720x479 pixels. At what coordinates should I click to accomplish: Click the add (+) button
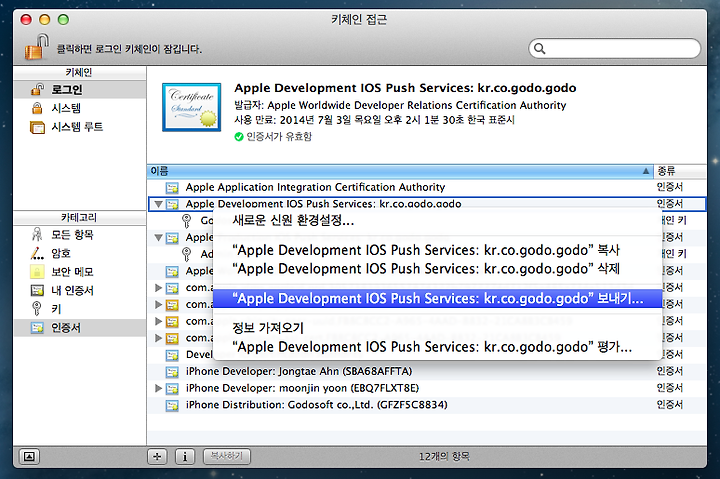pos(157,456)
